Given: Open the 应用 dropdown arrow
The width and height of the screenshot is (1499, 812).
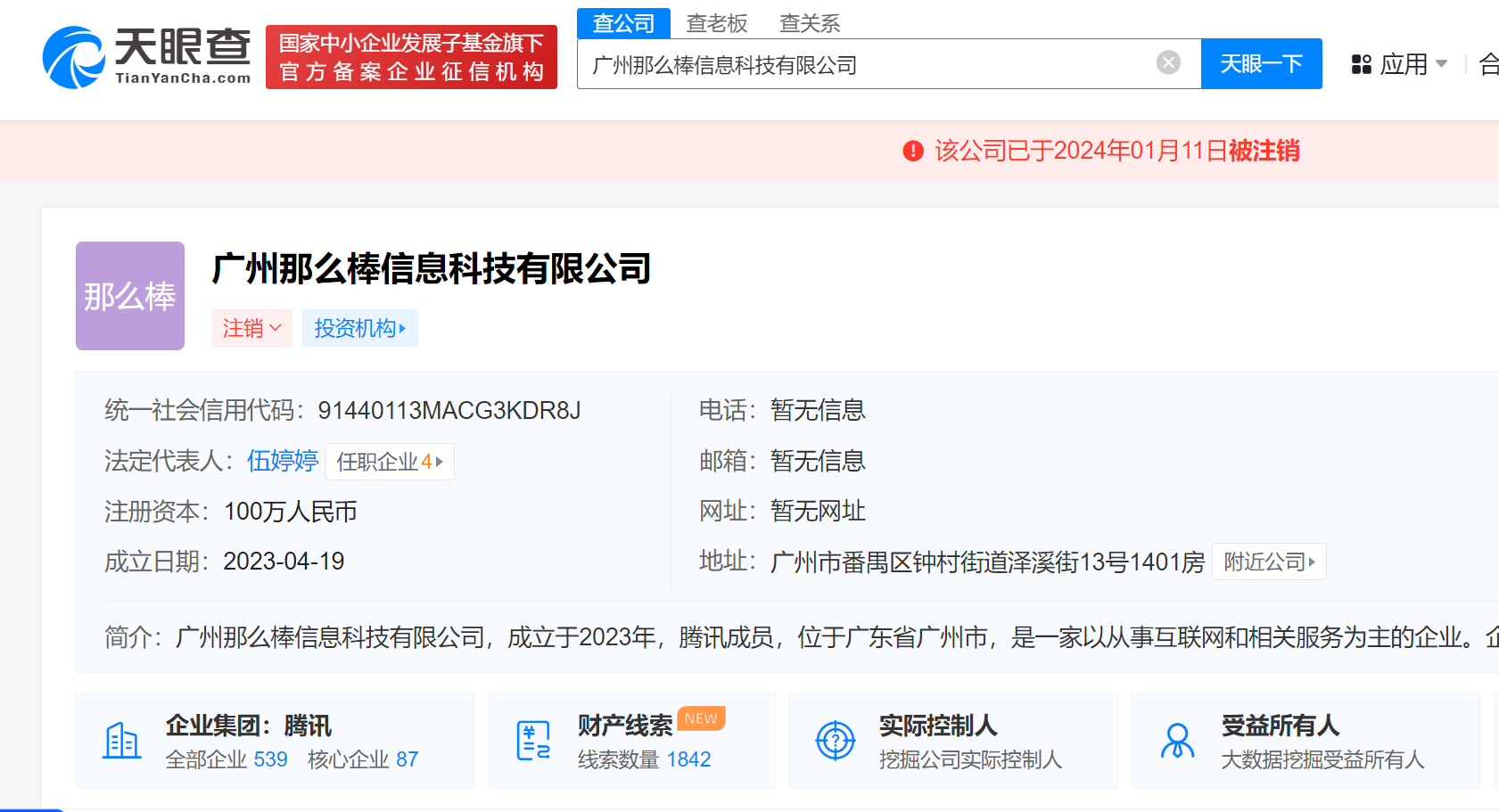Looking at the screenshot, I should point(1441,64).
